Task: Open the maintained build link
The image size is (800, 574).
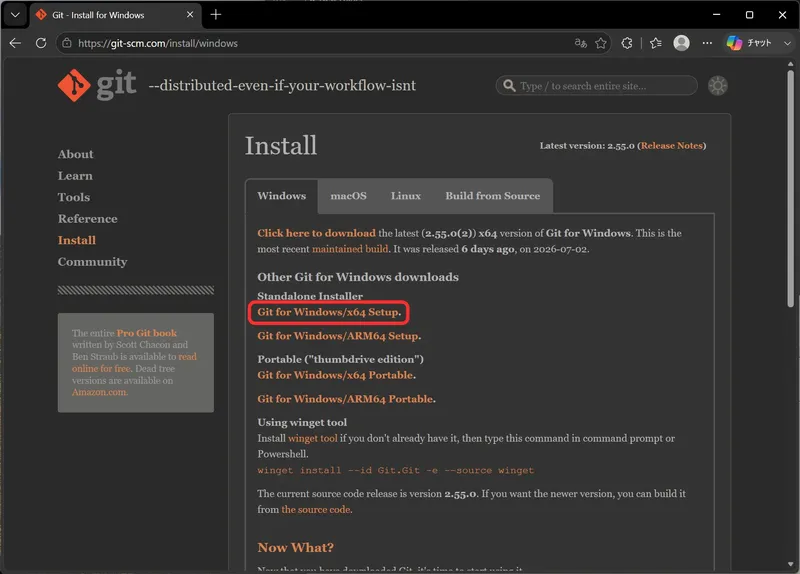Action: [350, 249]
